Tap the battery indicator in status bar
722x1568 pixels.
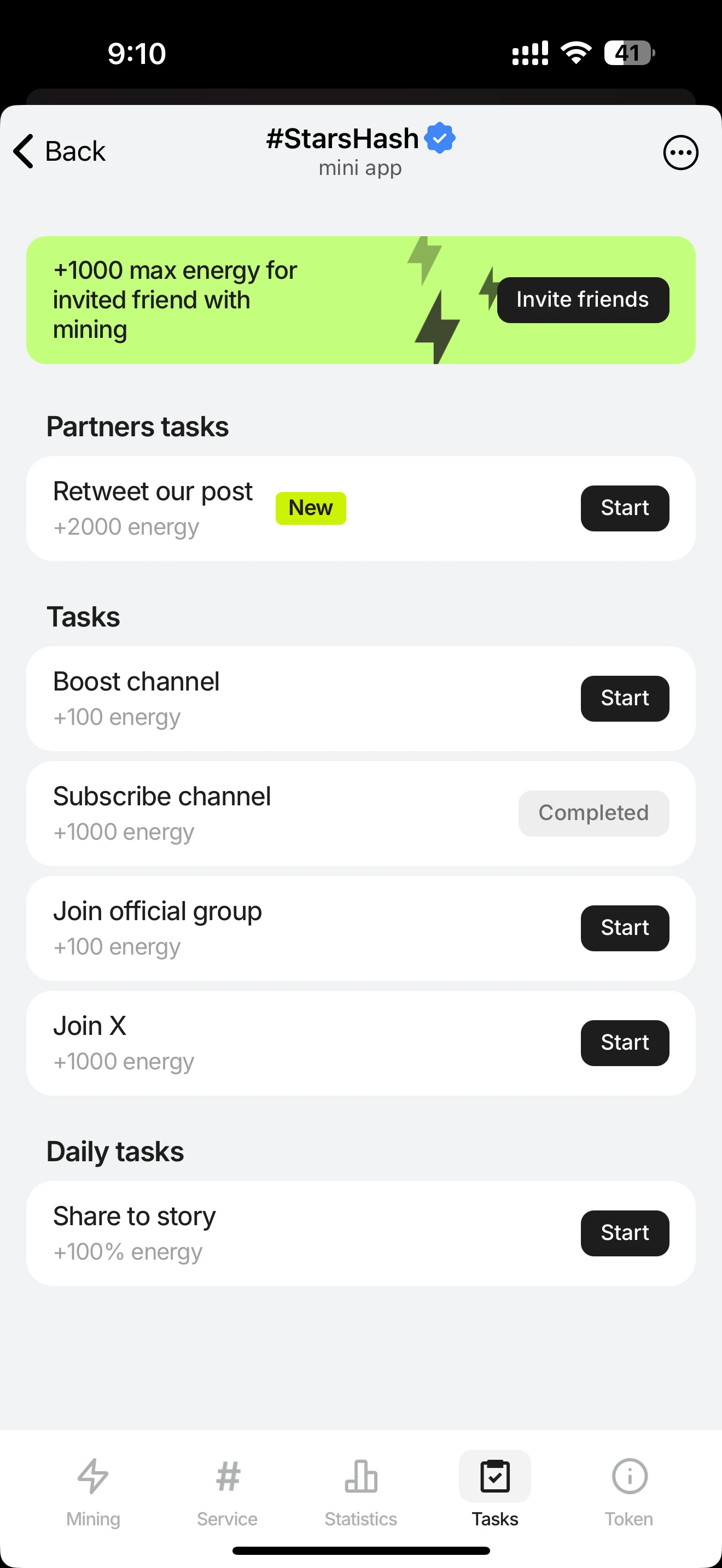(x=630, y=53)
